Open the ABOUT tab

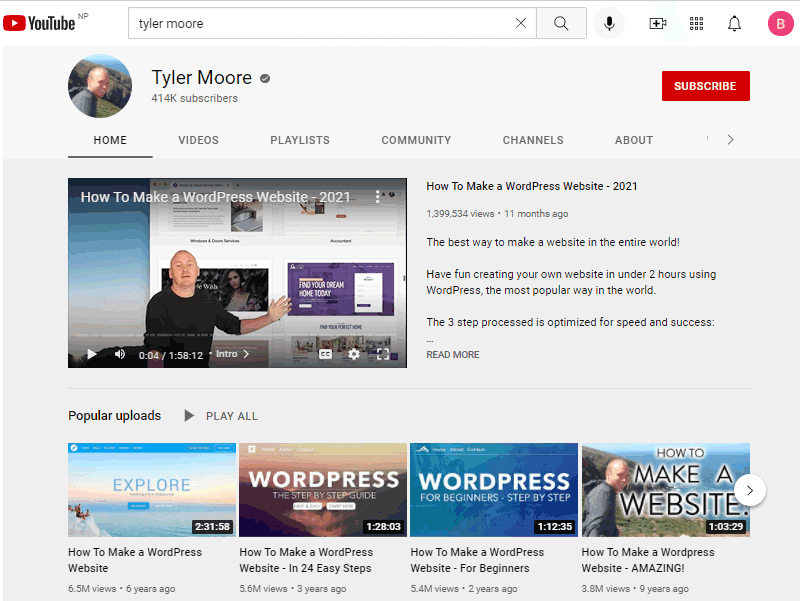click(x=634, y=140)
